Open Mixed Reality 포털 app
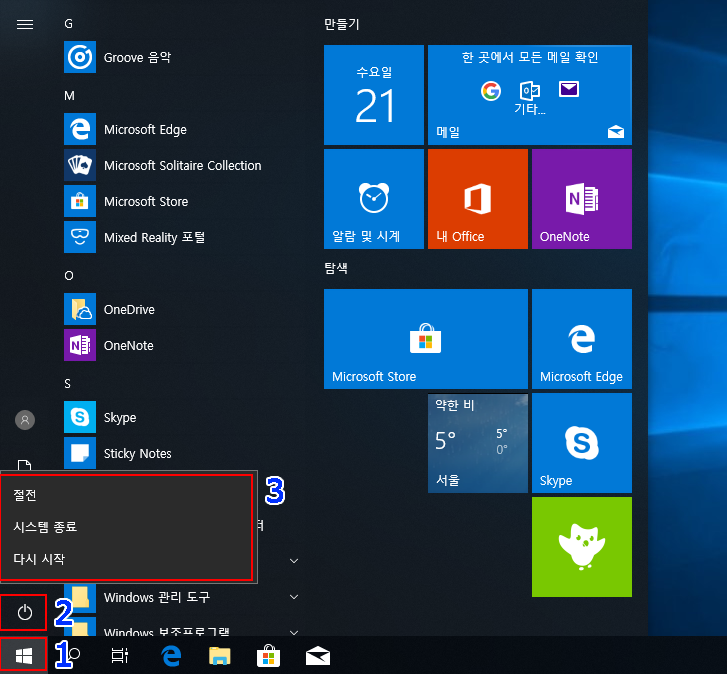Image resolution: width=727 pixels, height=674 pixels. (x=154, y=238)
